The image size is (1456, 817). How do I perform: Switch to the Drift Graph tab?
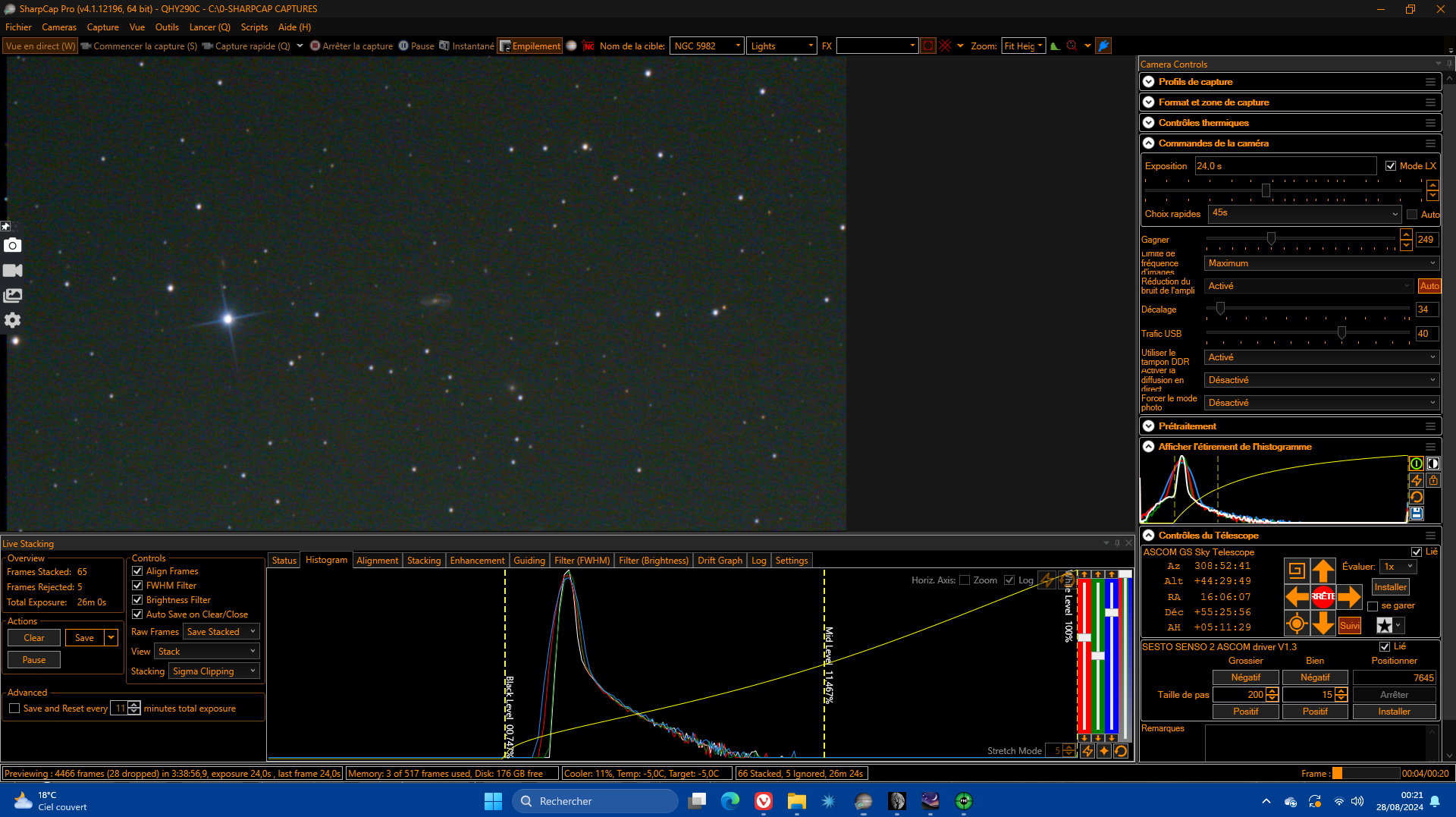coord(720,561)
